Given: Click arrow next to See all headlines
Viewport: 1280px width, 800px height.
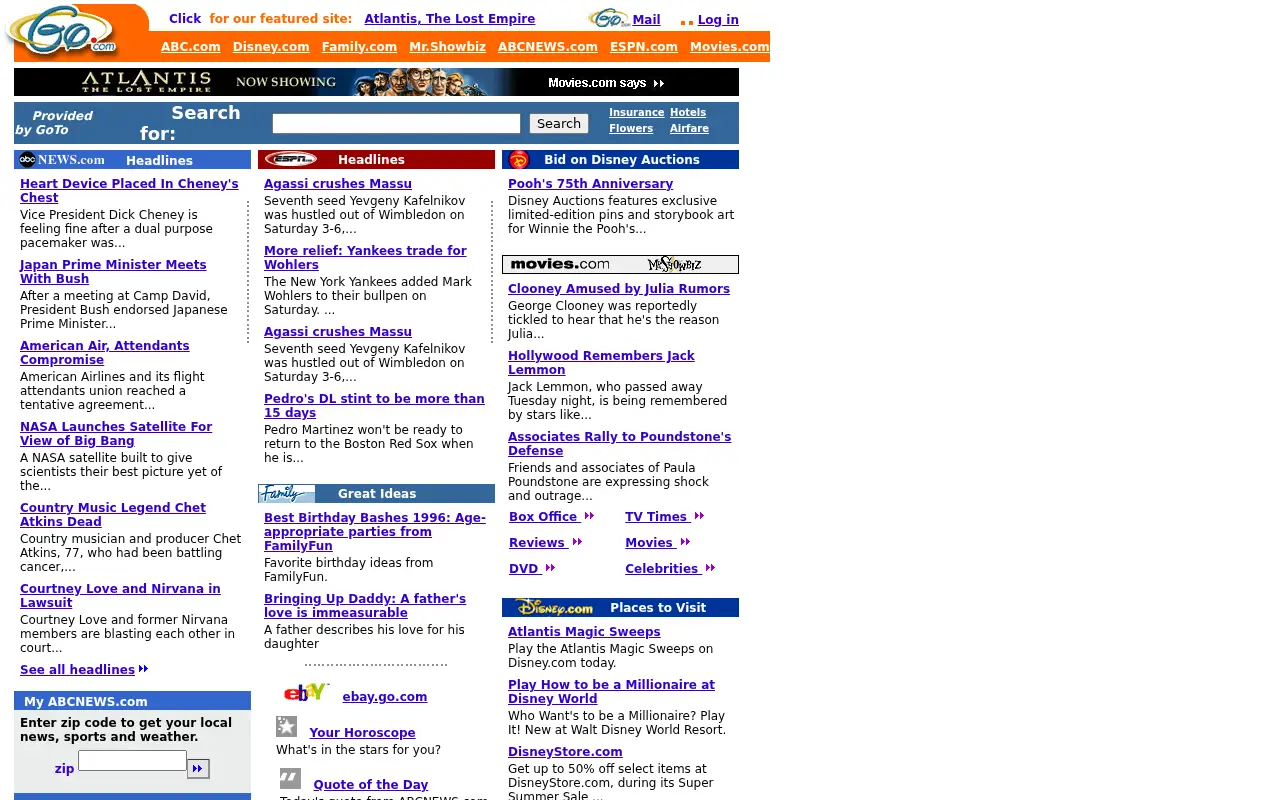Looking at the screenshot, I should pyautogui.click(x=143, y=669).
